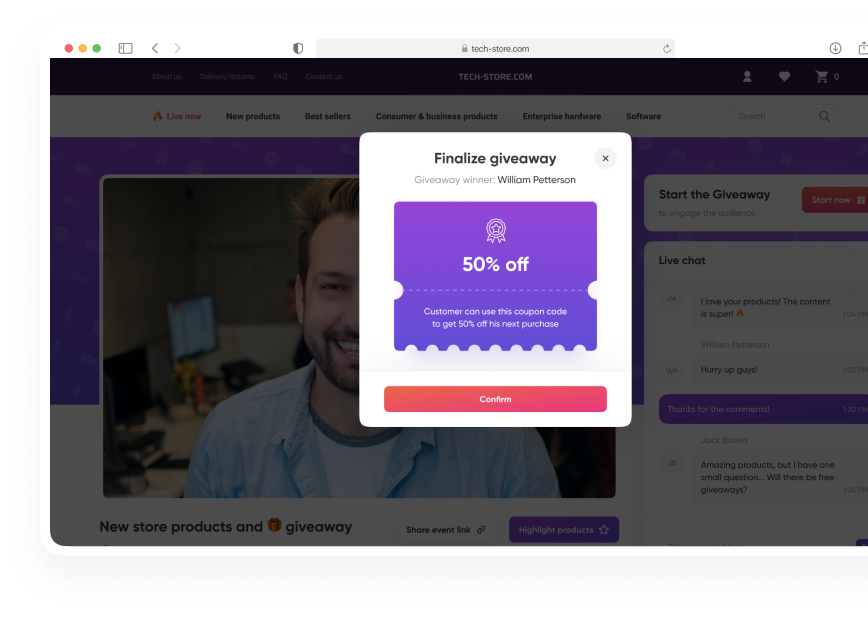Close the Finalize giveaway dialog
The height and width of the screenshot is (617, 868).
[605, 158]
